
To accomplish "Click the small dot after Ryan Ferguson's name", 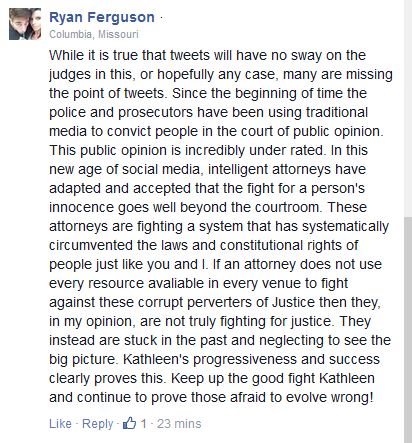I will [x=161, y=18].
